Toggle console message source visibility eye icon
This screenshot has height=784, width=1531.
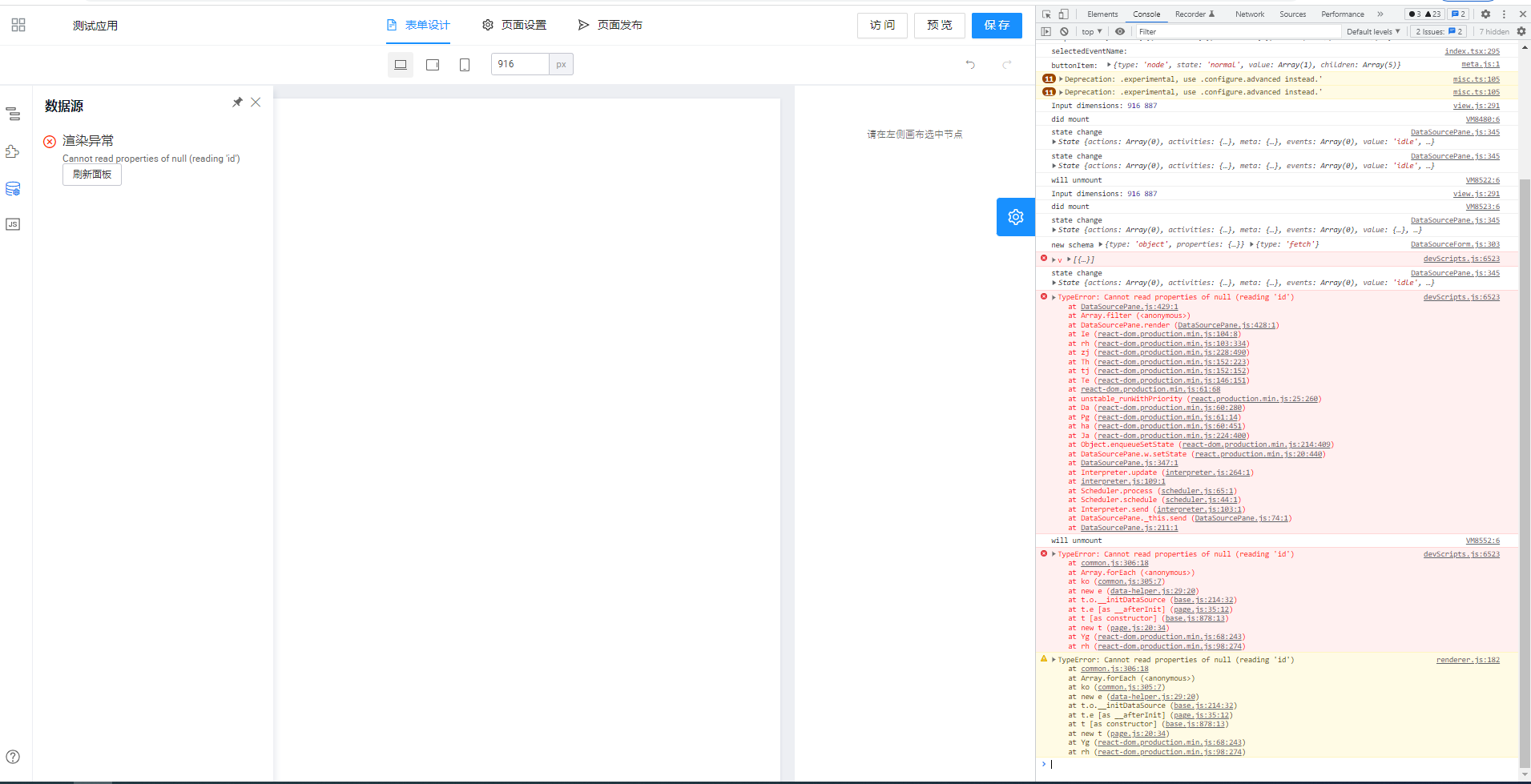(x=1119, y=31)
